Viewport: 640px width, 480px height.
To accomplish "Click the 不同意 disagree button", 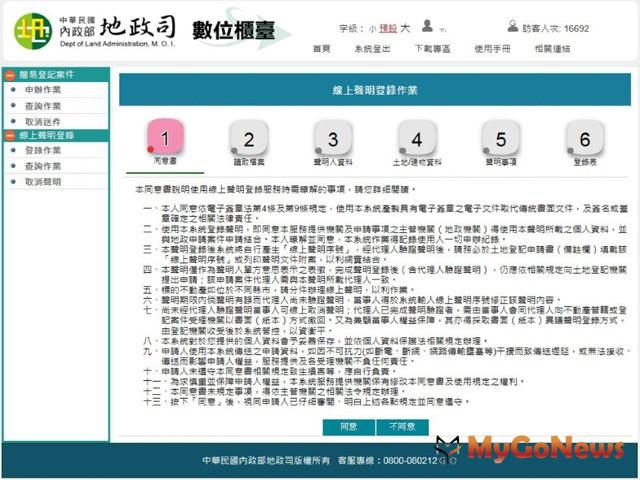I will (402, 427).
